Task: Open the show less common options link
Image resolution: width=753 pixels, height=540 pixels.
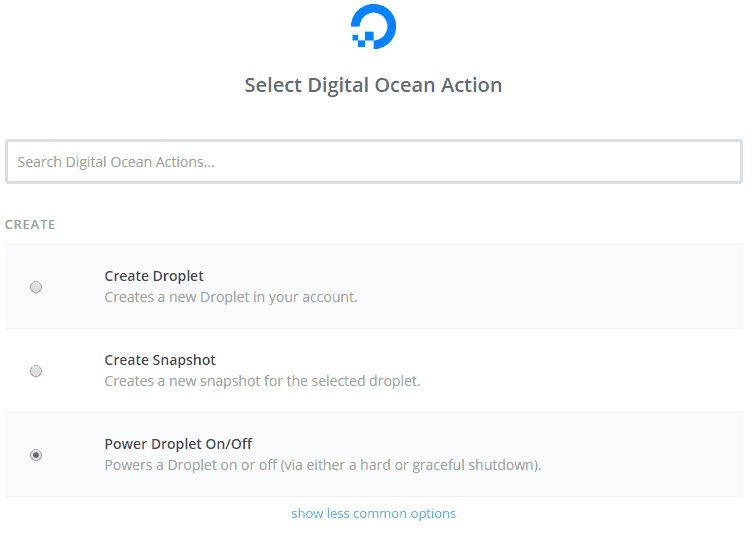Action: [373, 513]
